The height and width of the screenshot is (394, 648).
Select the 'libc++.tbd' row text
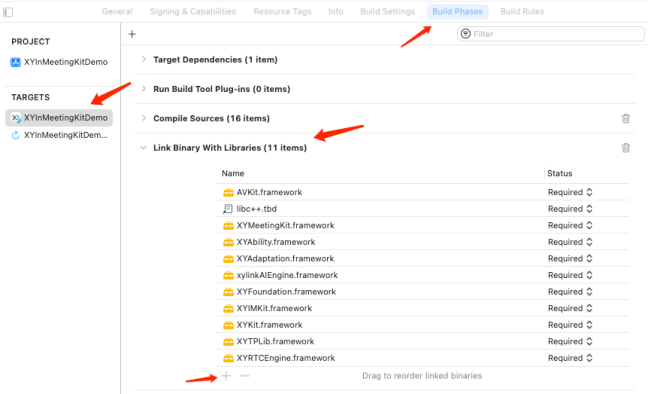(x=256, y=209)
